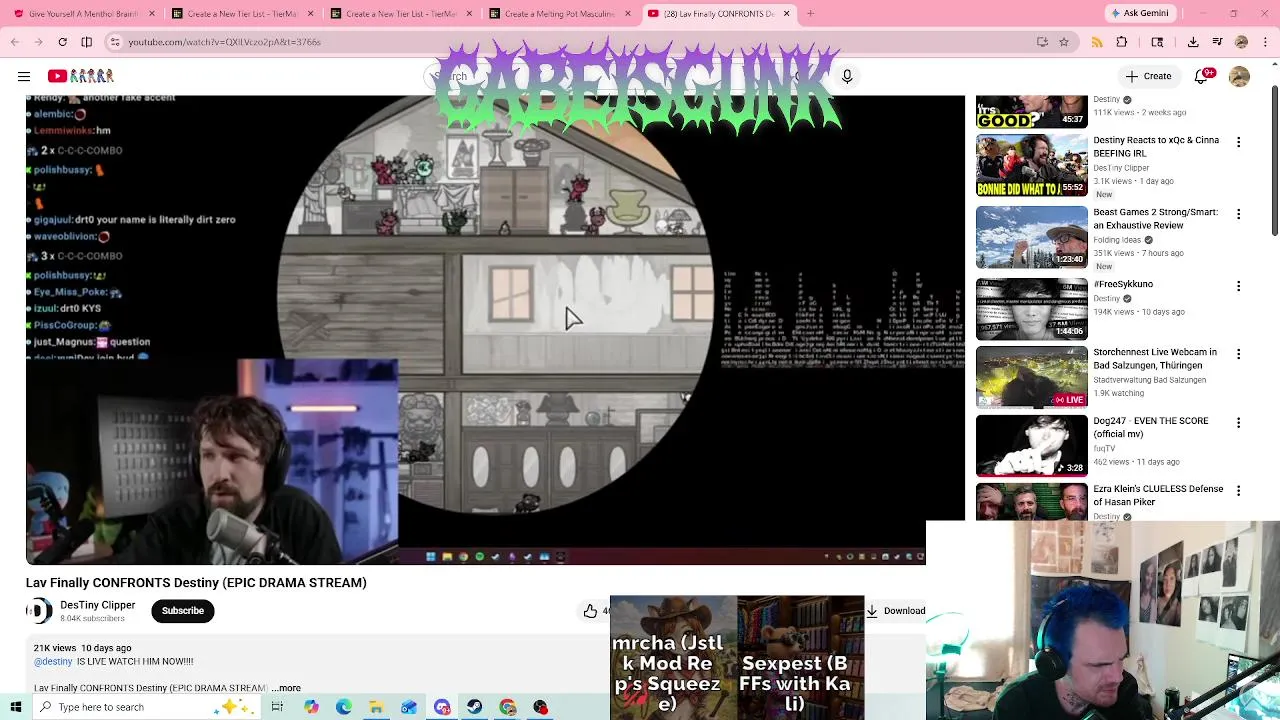
Task: Open options for Destiny Reacts to xQc video
Action: 1238,142
